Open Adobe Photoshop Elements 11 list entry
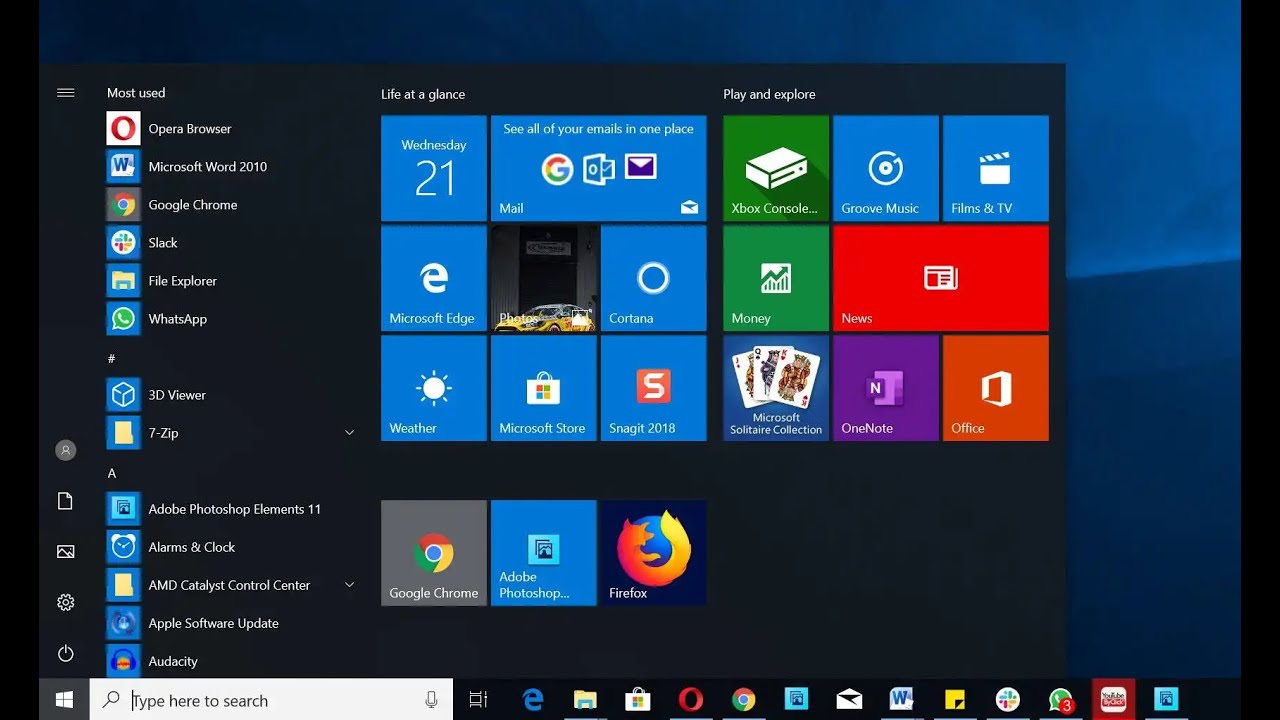1280x720 pixels. (x=232, y=509)
